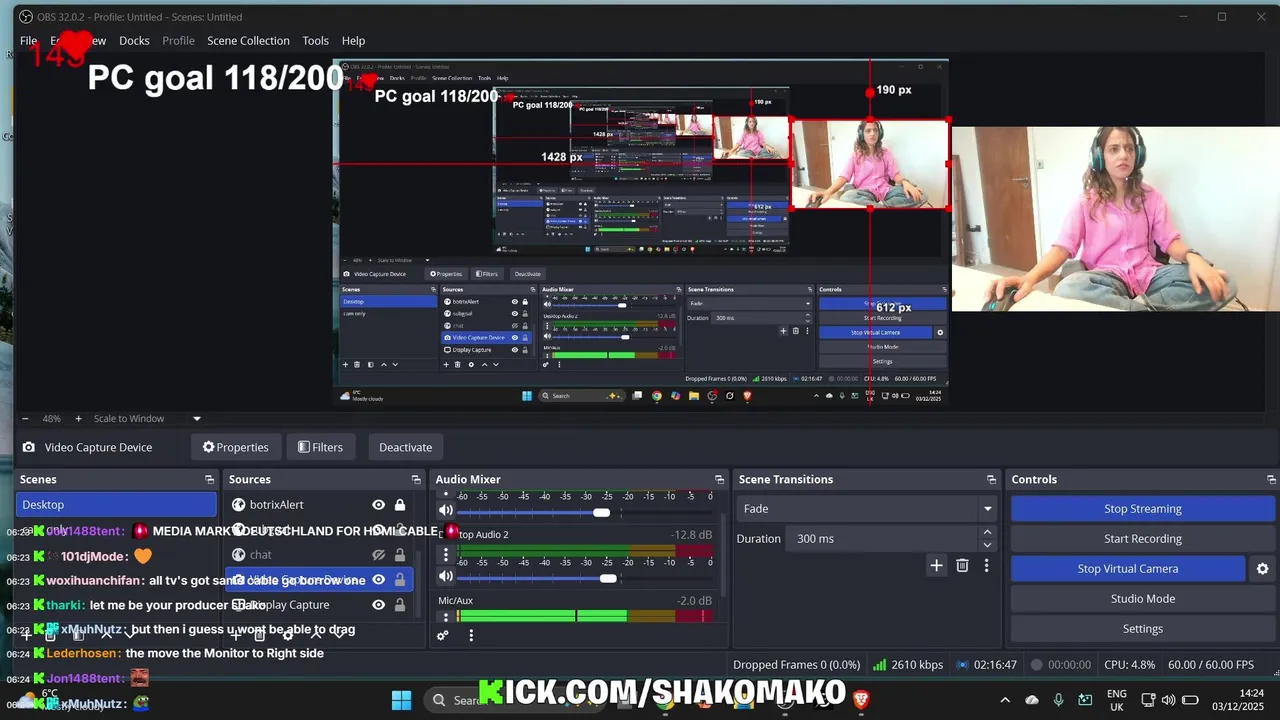Float the Sources dock panel icon

[x=416, y=480]
